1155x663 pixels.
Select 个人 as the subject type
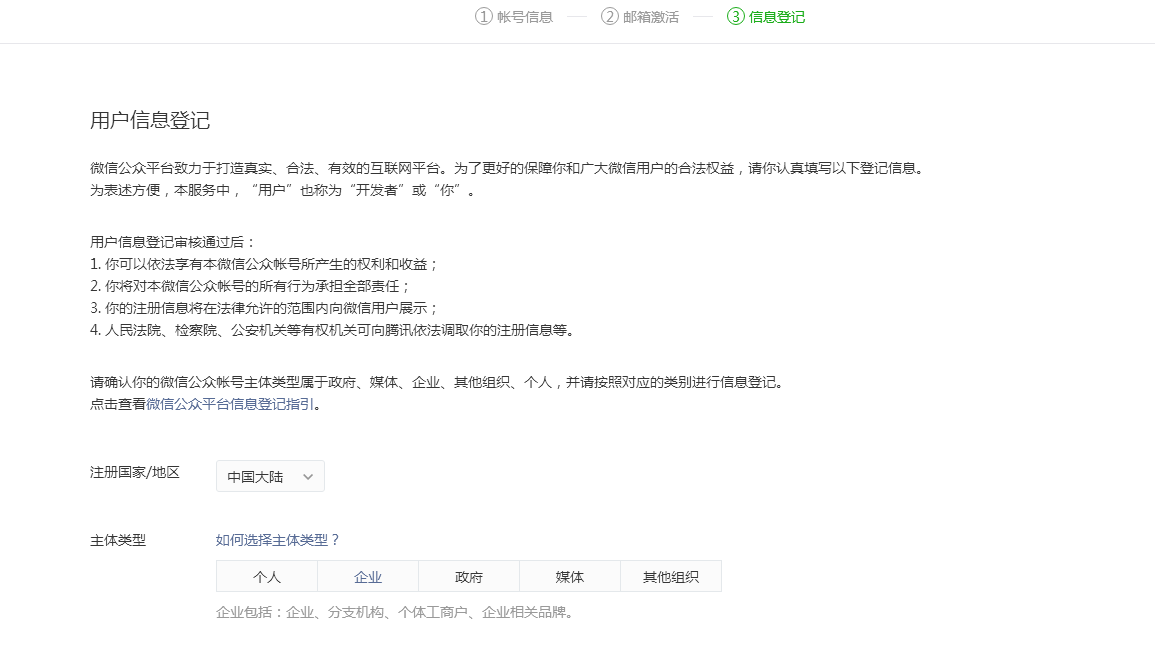(267, 577)
